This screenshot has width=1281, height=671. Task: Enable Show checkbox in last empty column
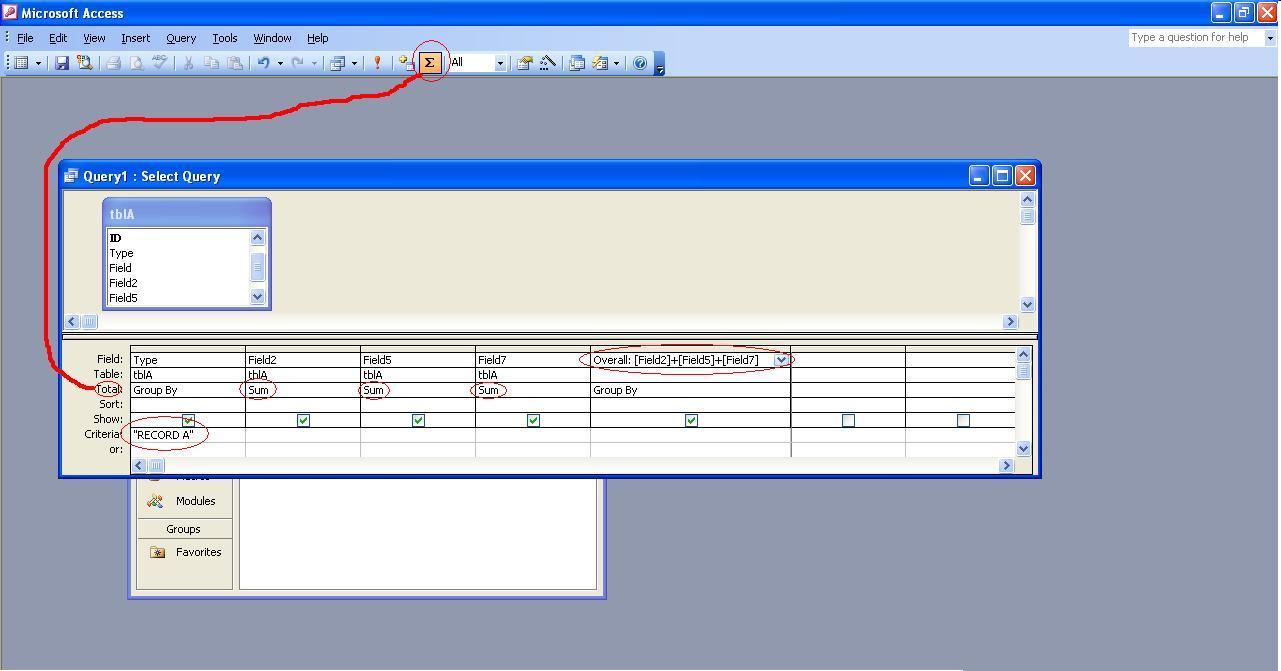tap(963, 420)
